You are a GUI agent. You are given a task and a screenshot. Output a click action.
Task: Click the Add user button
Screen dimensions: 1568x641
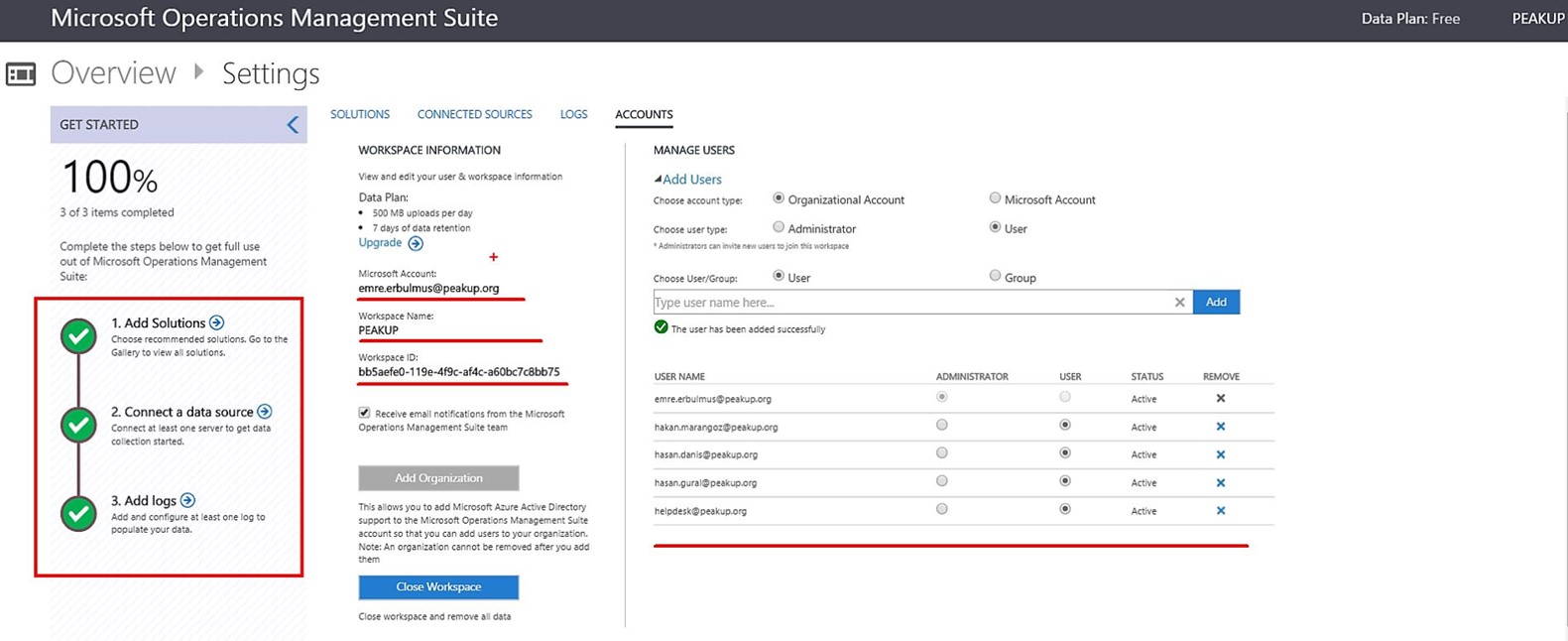pos(1216,303)
